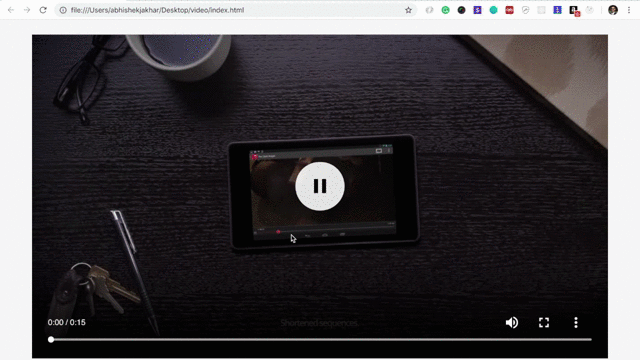Viewport: 640px width, 360px height.
Task: Open the video's three-dot options menu
Action: tap(576, 322)
